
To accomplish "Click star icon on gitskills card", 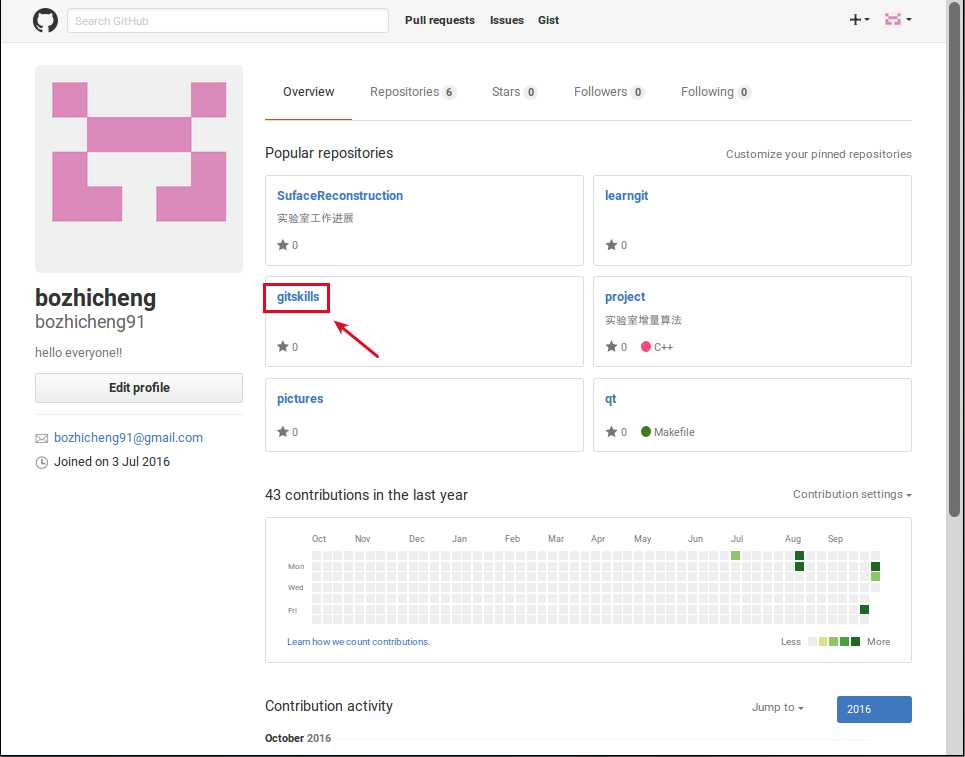I will pos(282,346).
